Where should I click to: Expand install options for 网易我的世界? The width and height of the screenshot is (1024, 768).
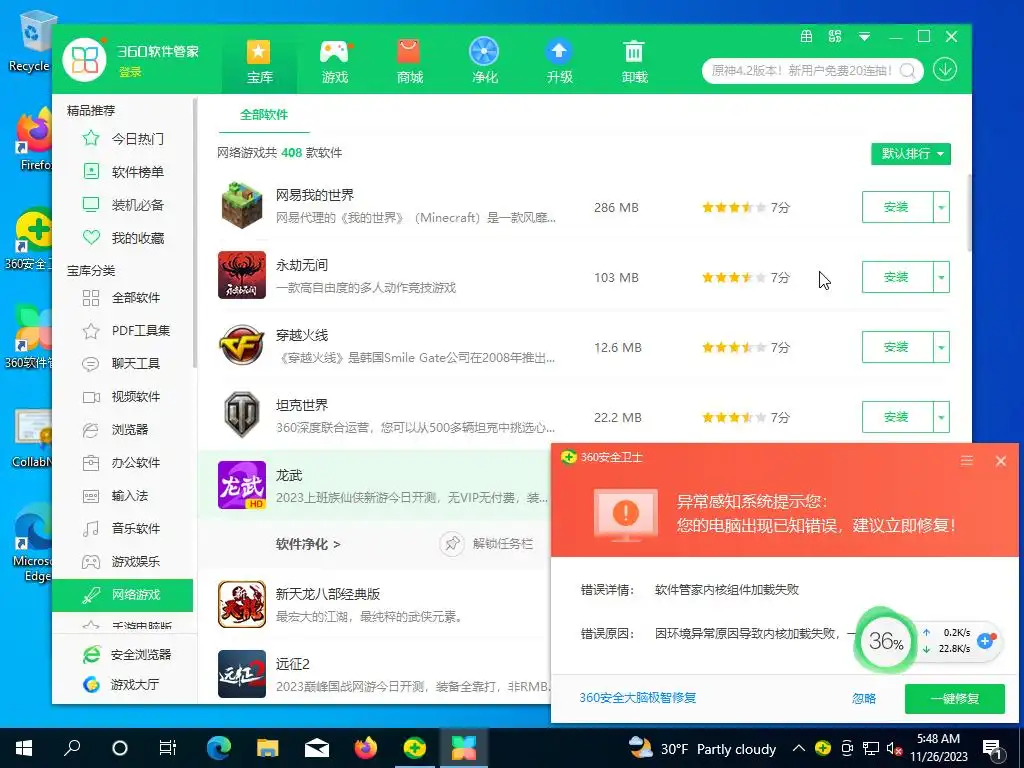(941, 207)
